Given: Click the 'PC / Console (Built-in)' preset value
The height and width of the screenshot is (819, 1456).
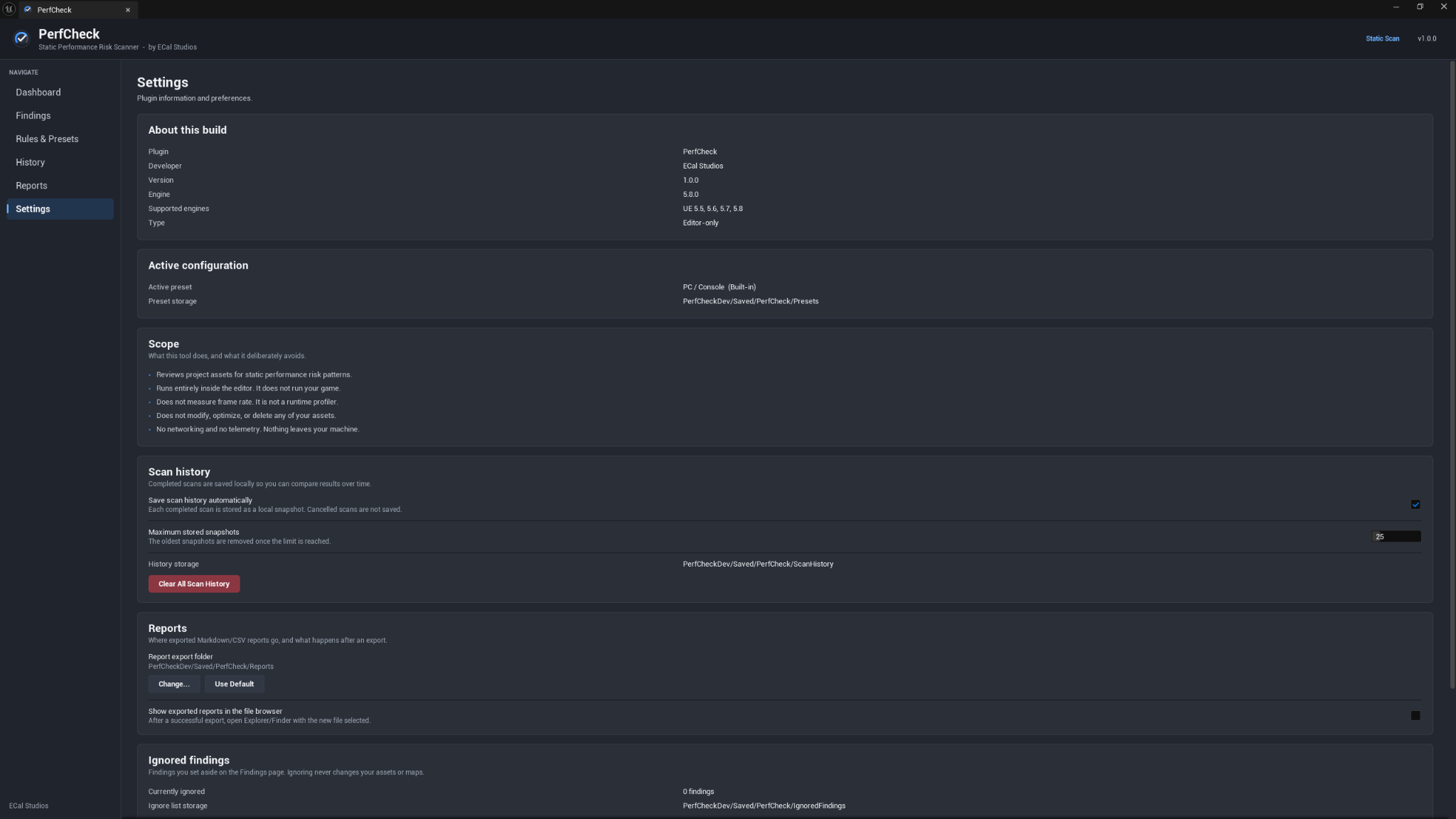Looking at the screenshot, I should pyautogui.click(x=719, y=287).
